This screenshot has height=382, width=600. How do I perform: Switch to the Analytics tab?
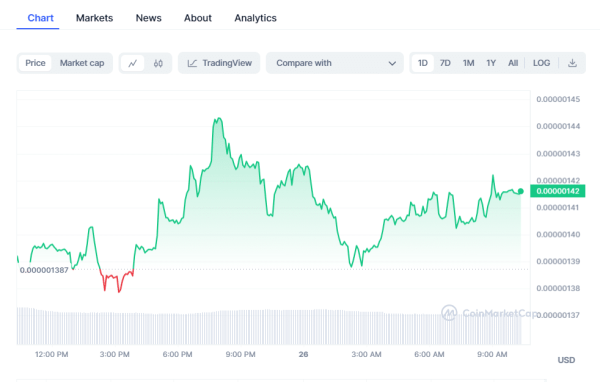click(x=255, y=18)
